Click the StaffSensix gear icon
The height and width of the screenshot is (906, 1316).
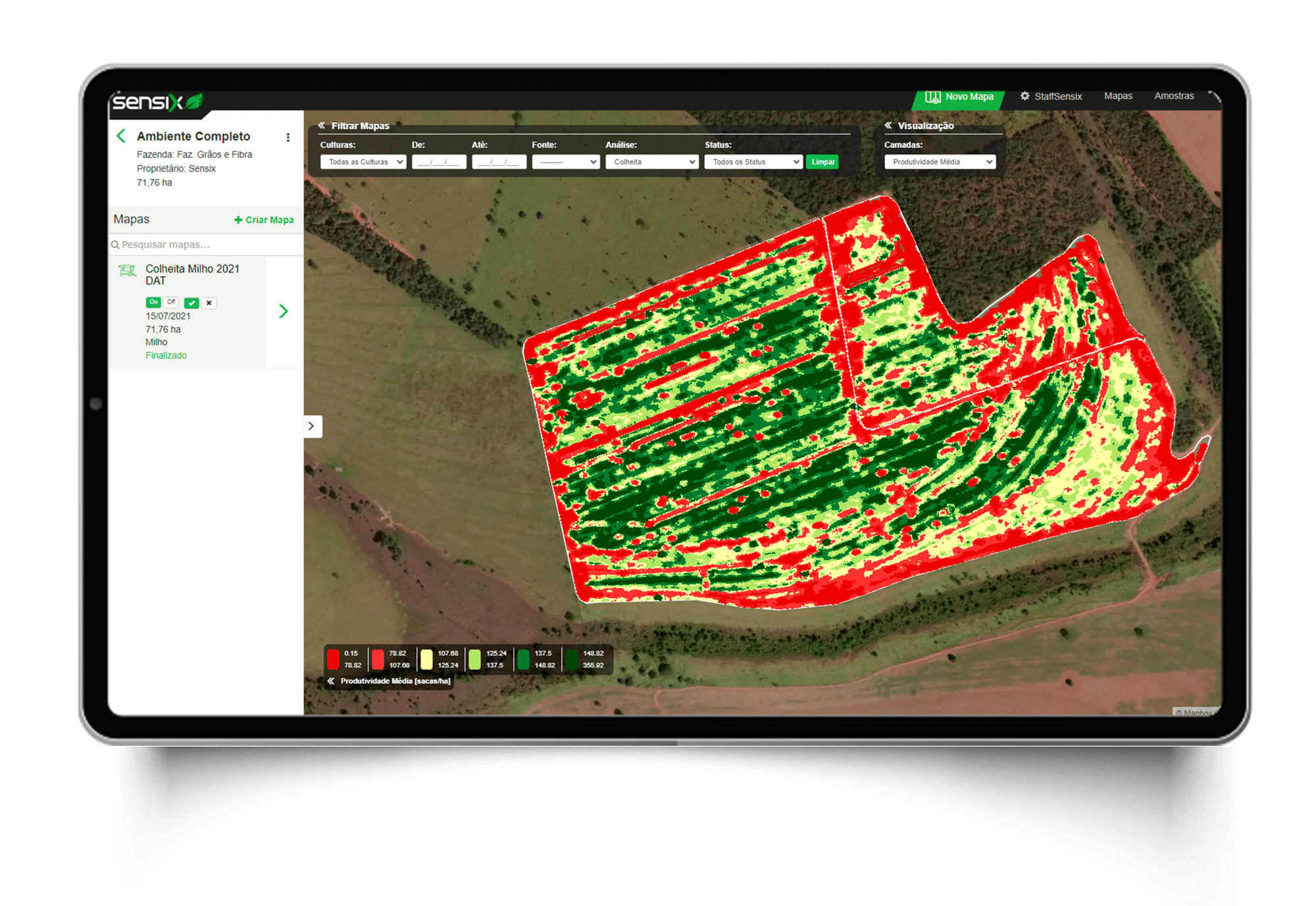1025,96
